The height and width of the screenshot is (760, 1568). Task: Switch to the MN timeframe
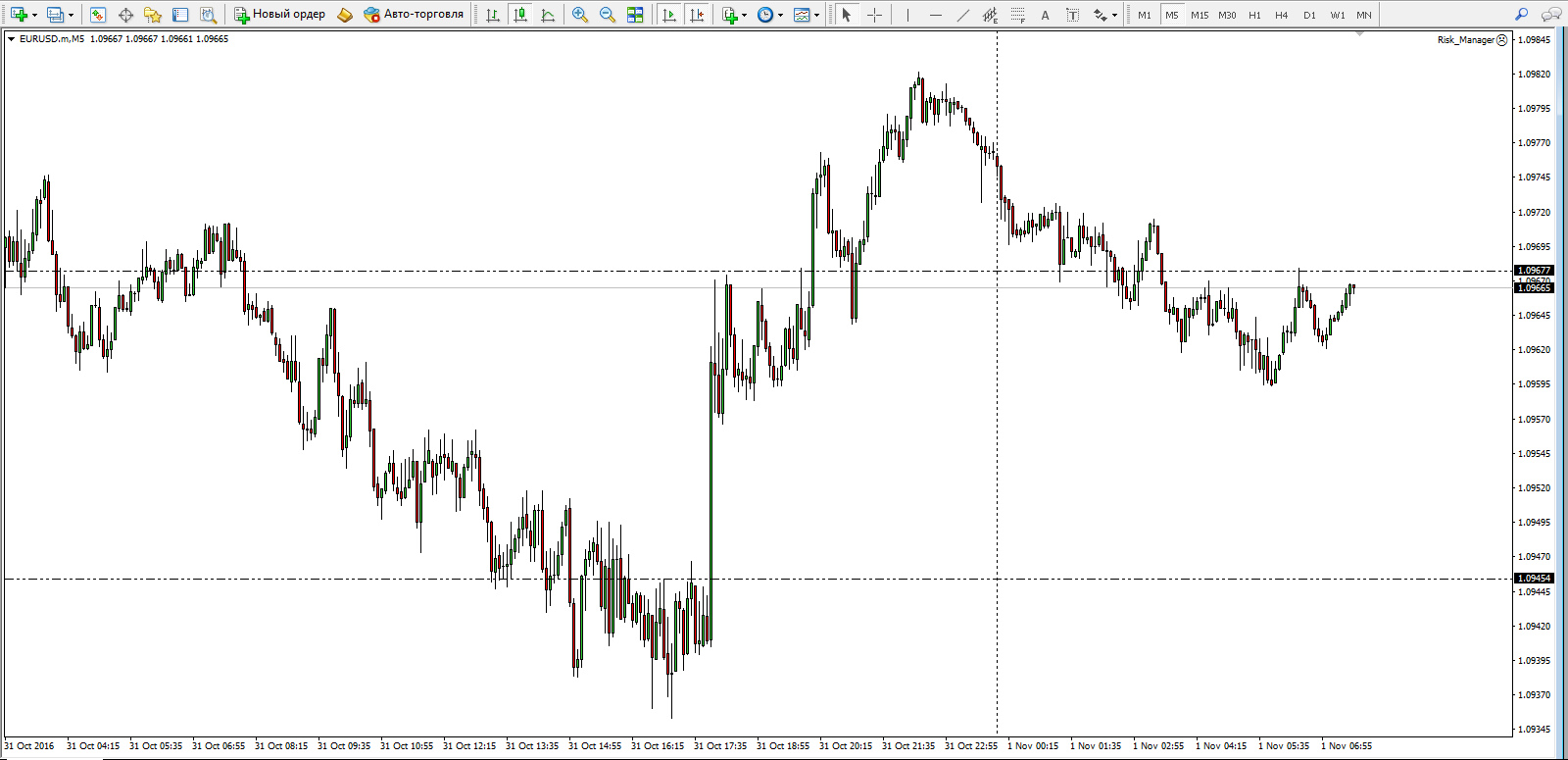[x=1364, y=15]
